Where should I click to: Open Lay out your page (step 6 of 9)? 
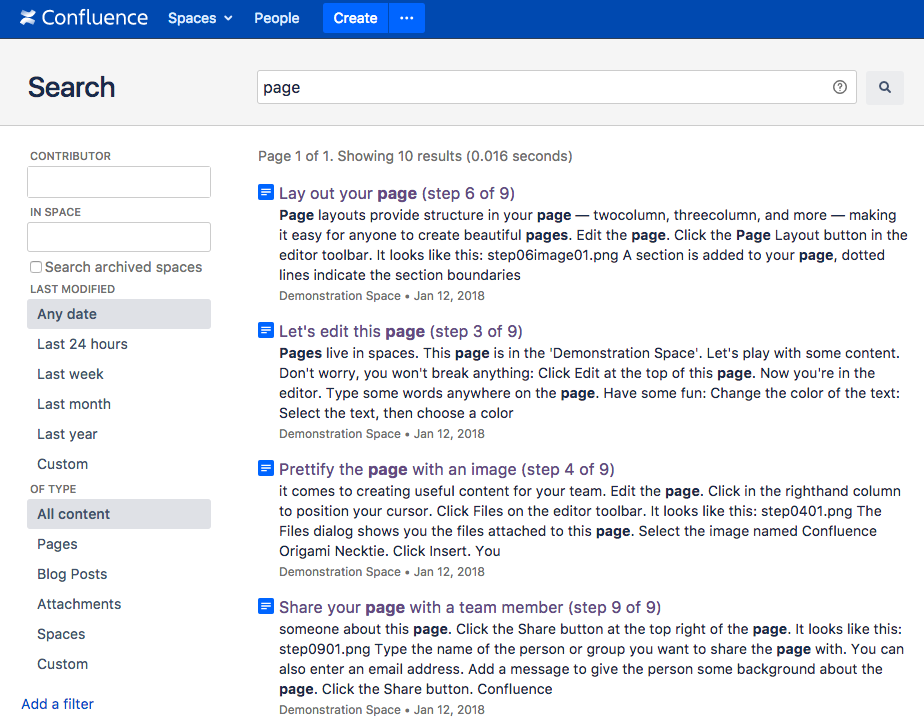click(x=397, y=193)
